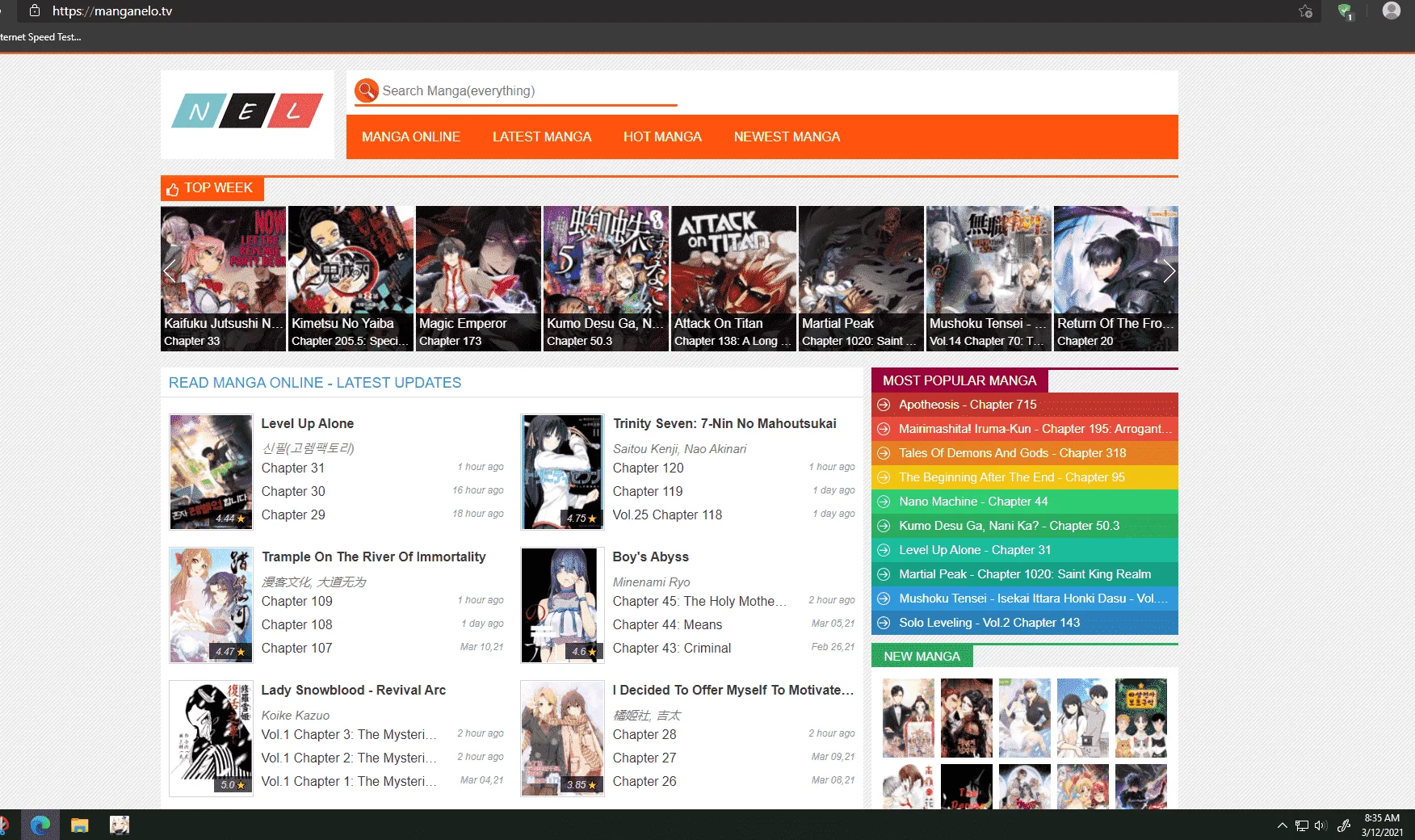Viewport: 1415px width, 840px height.
Task: Open File Explorer from the taskbar
Action: [x=79, y=825]
